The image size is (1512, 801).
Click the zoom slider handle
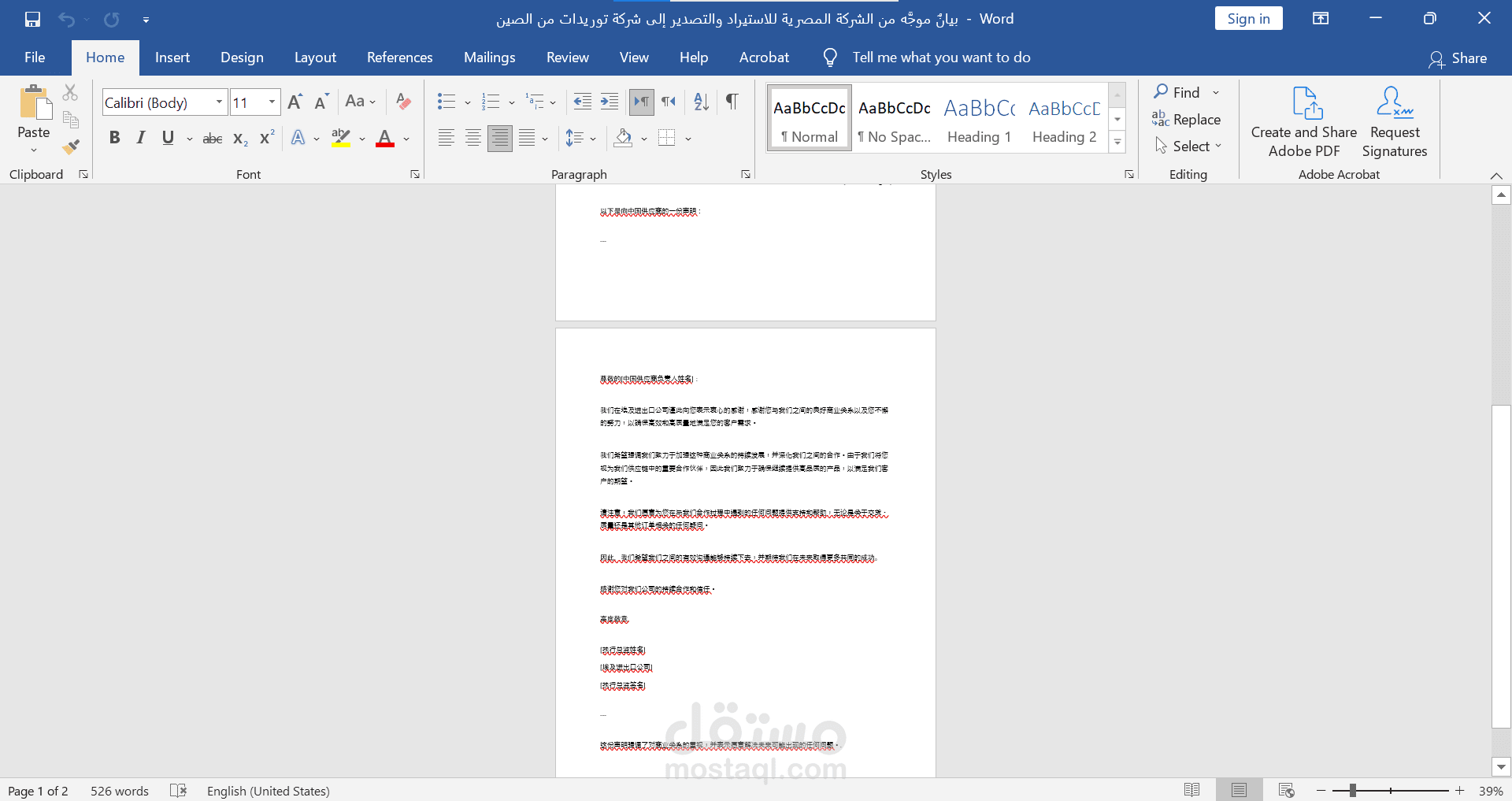pos(1352,791)
